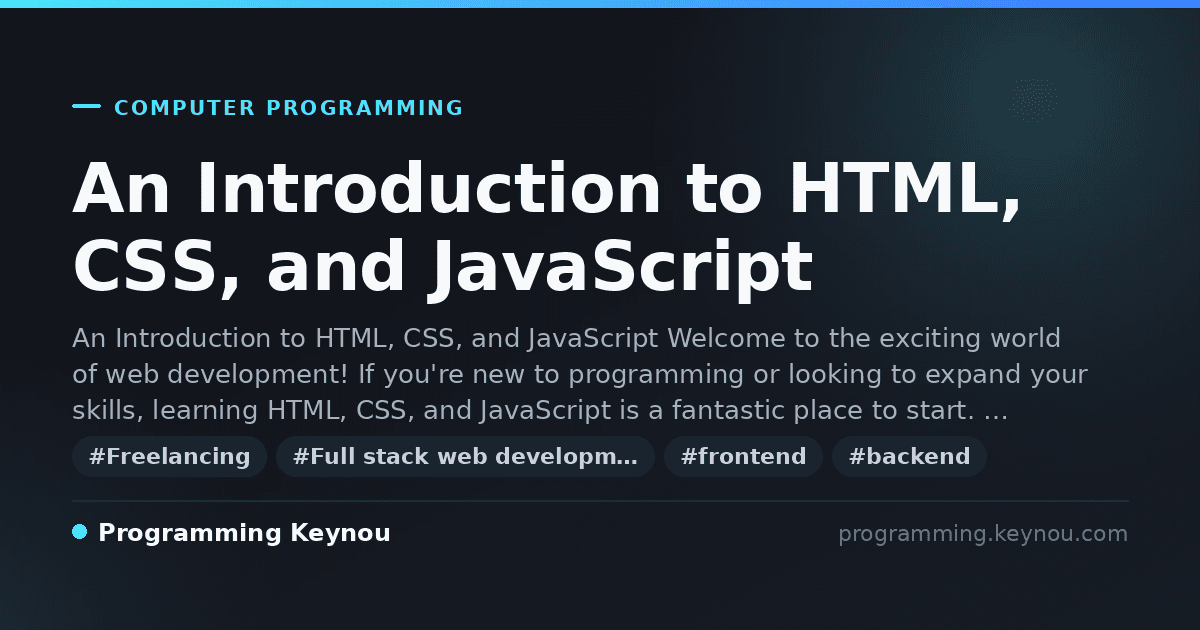This screenshot has width=1200, height=630.
Task: Select the #Full stack web developm… tag
Action: click(x=465, y=457)
